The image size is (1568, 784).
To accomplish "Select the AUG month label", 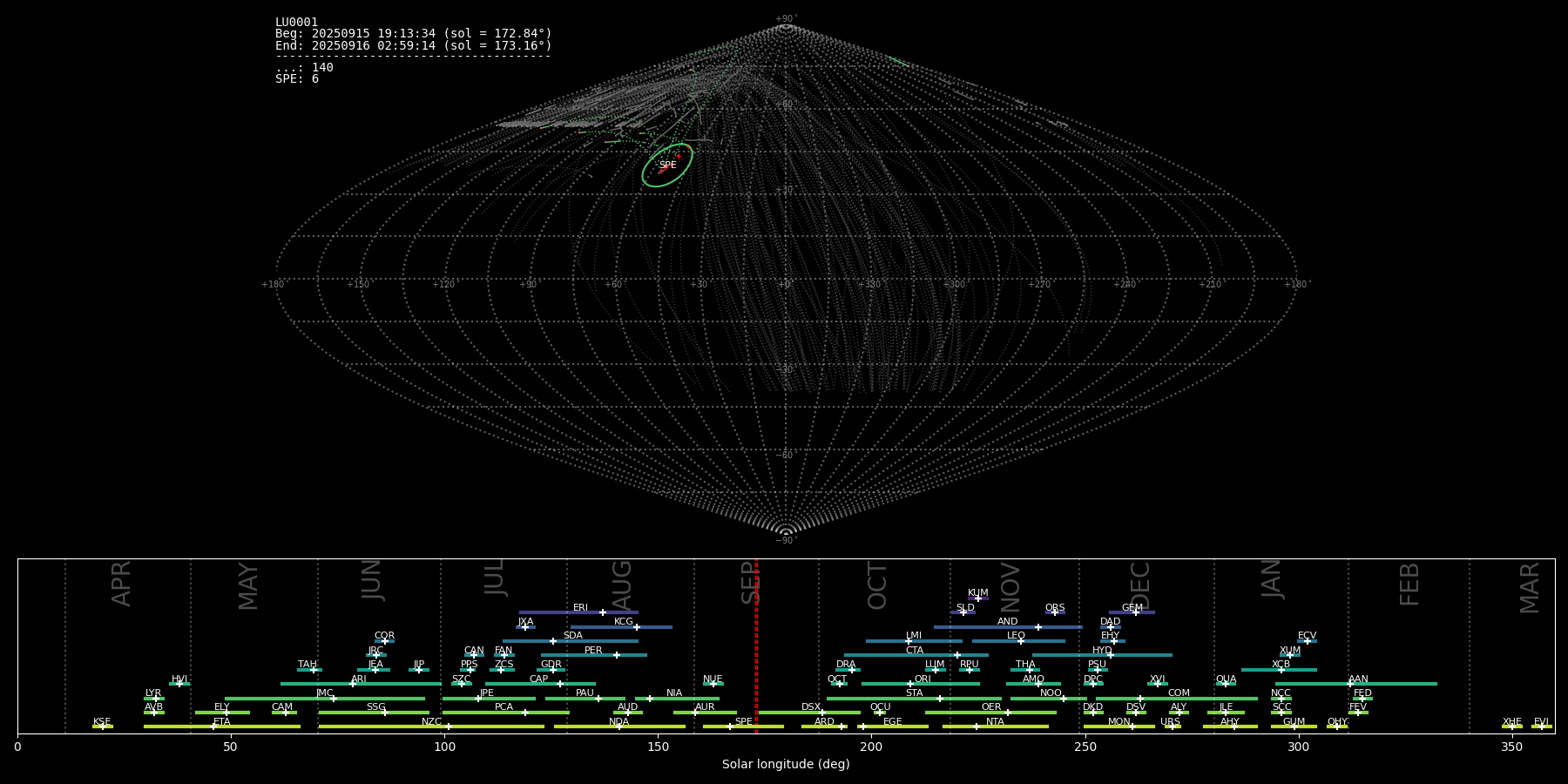I will [x=622, y=585].
